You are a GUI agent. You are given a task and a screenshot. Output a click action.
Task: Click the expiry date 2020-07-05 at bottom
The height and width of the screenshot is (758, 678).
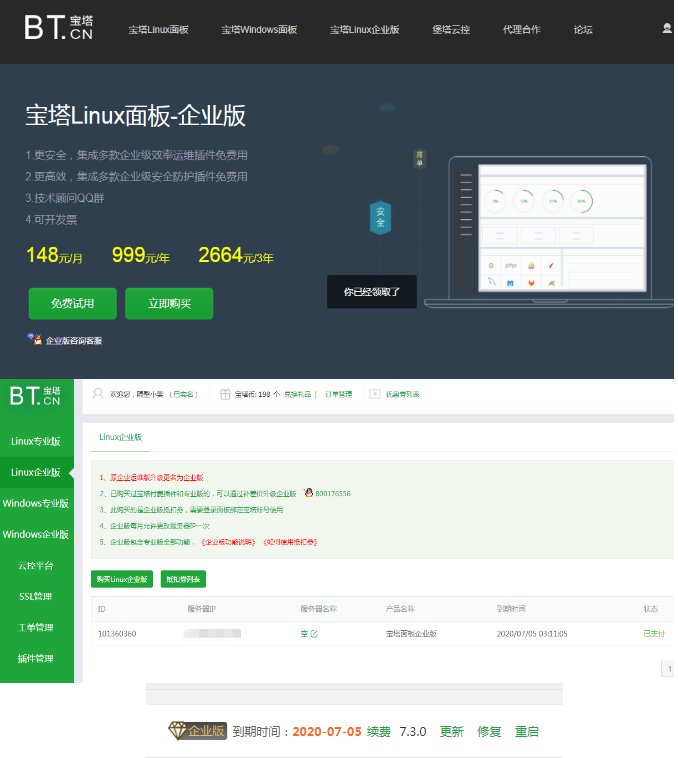327,731
